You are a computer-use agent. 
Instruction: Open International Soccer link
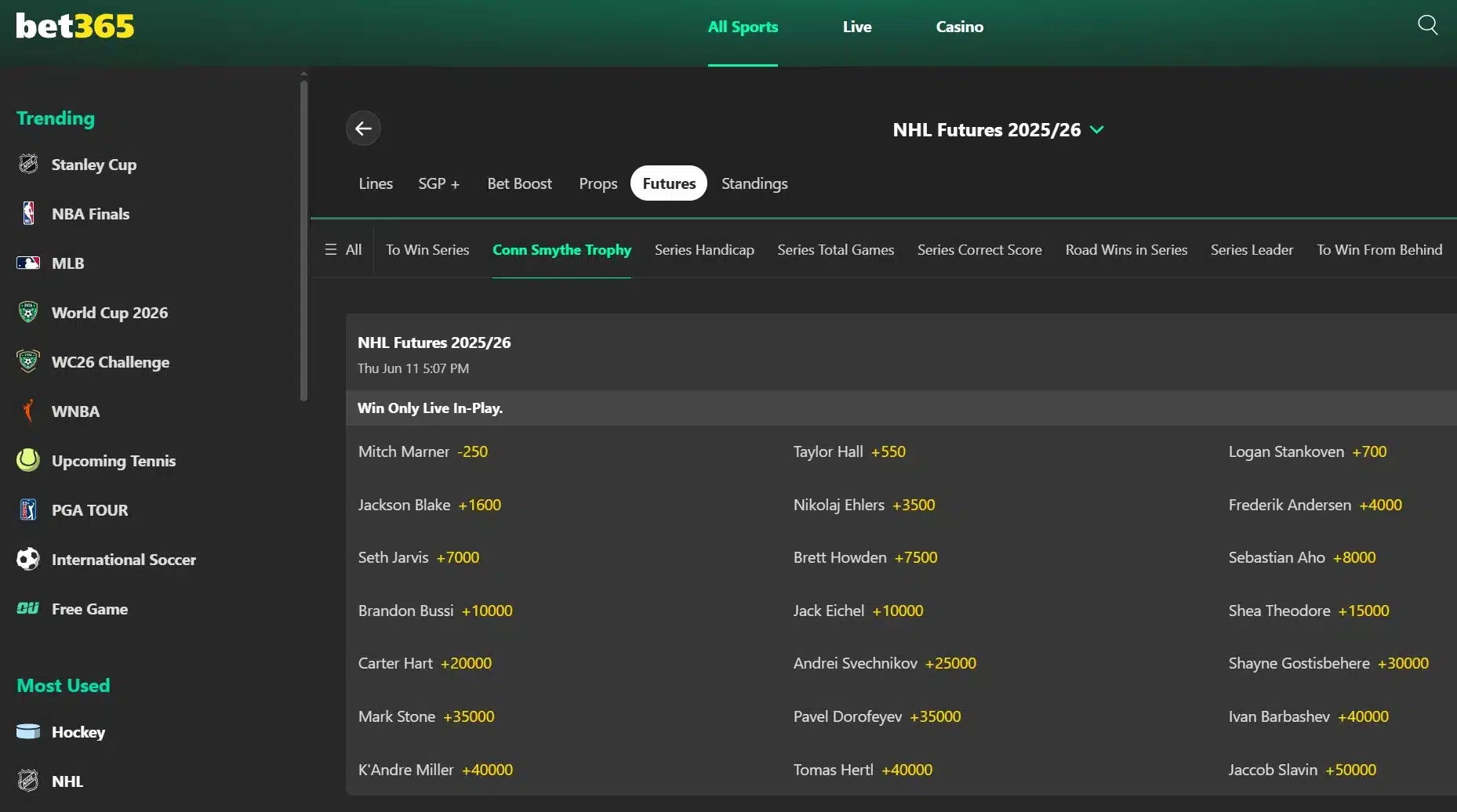point(124,560)
